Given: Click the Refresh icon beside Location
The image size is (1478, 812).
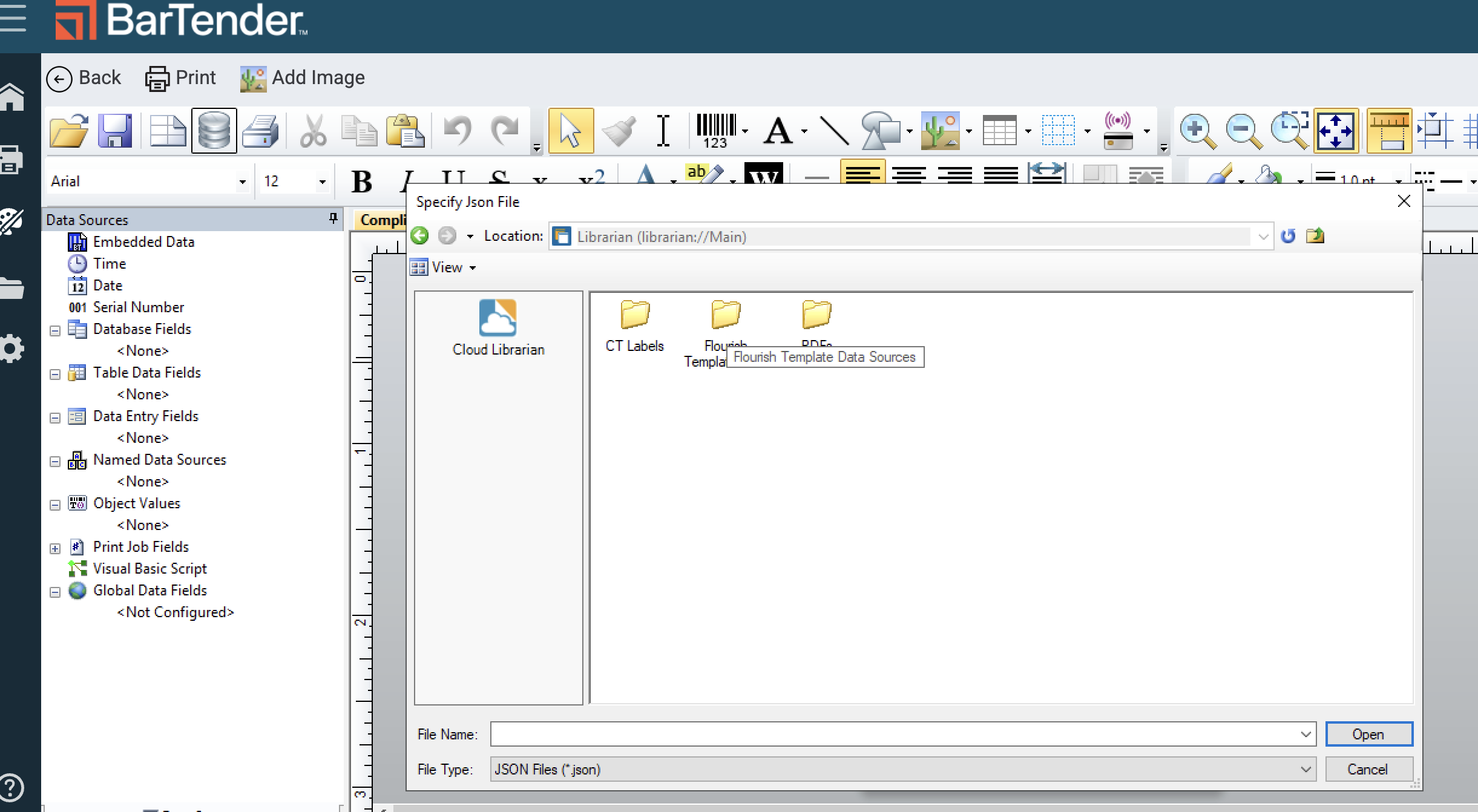Looking at the screenshot, I should click(1288, 236).
